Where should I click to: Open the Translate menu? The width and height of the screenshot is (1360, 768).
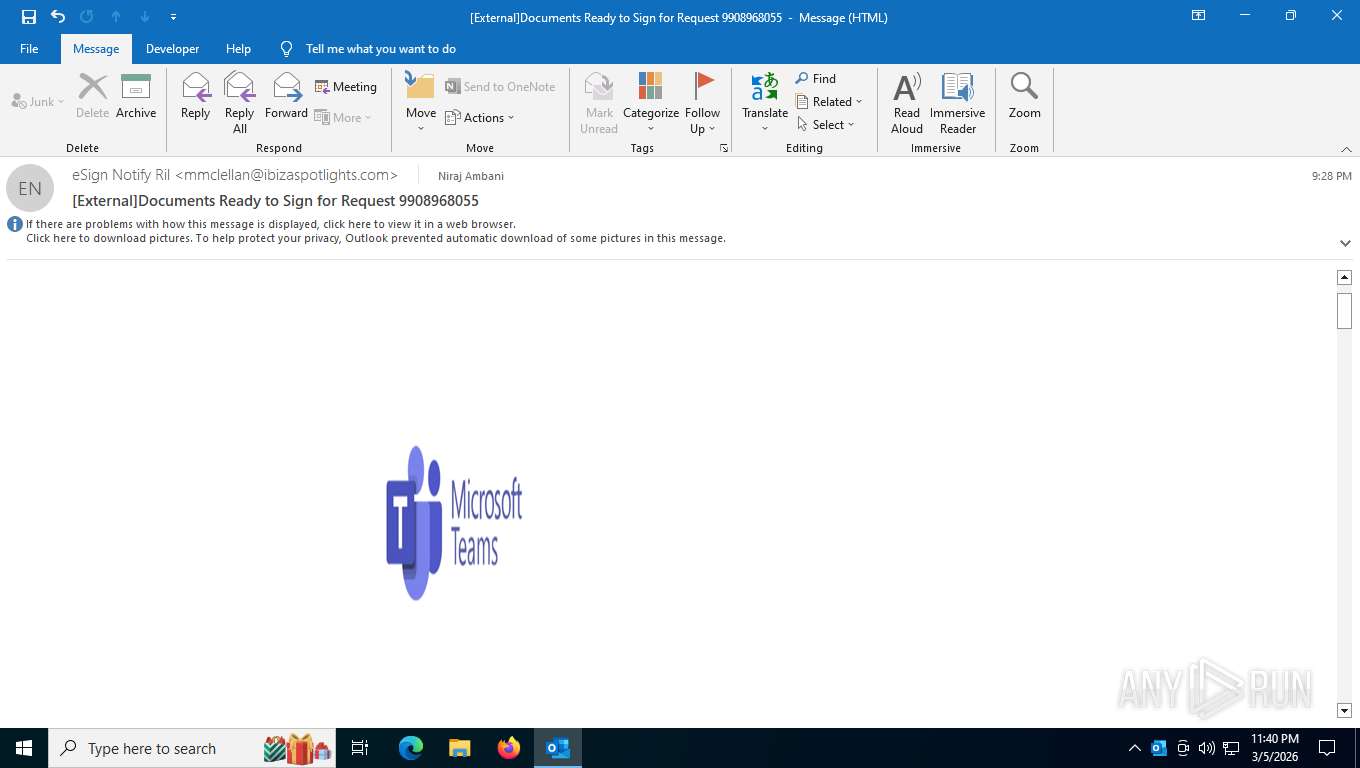pyautogui.click(x=765, y=103)
